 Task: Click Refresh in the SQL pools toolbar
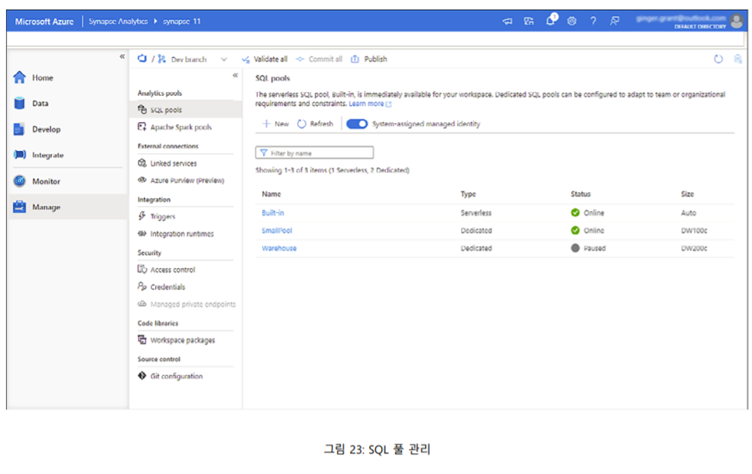pos(315,124)
